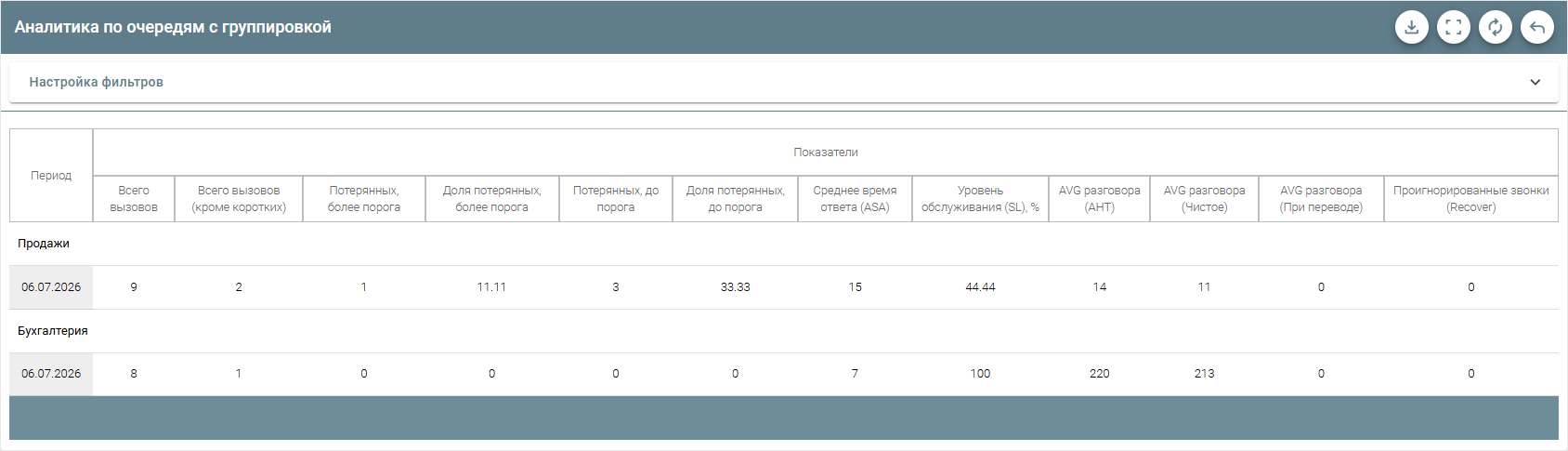Image resolution: width=1568 pixels, height=451 pixels.
Task: Open value 2 in Продажи calls except short
Action: coord(239,287)
